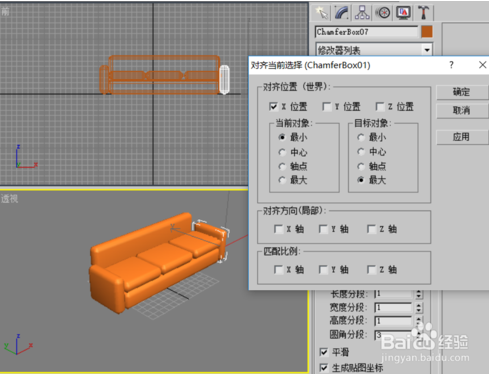This screenshot has height=374, width=489.
Task: Enable X 轴 in 匹配比例
Action: (278, 270)
